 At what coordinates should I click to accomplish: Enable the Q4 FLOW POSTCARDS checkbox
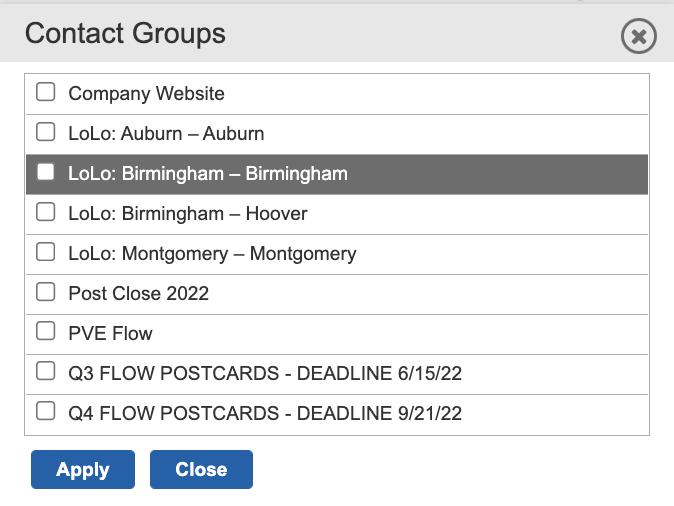point(46,411)
